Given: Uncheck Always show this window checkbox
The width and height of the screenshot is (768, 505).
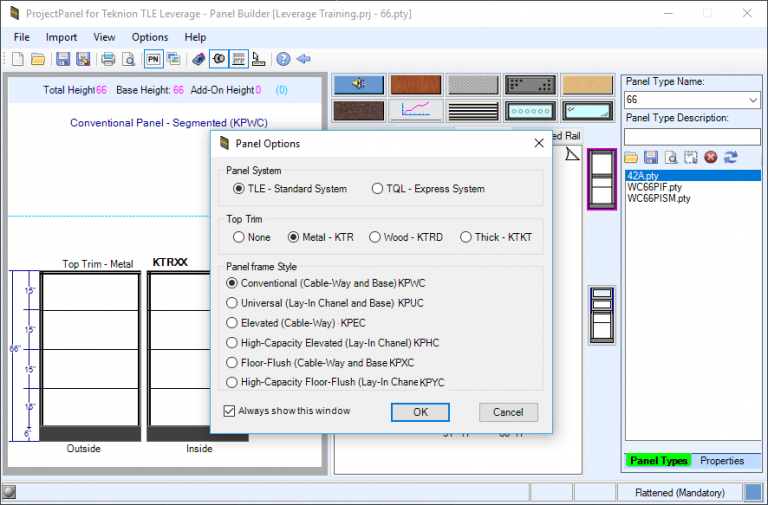Looking at the screenshot, I should pyautogui.click(x=230, y=411).
